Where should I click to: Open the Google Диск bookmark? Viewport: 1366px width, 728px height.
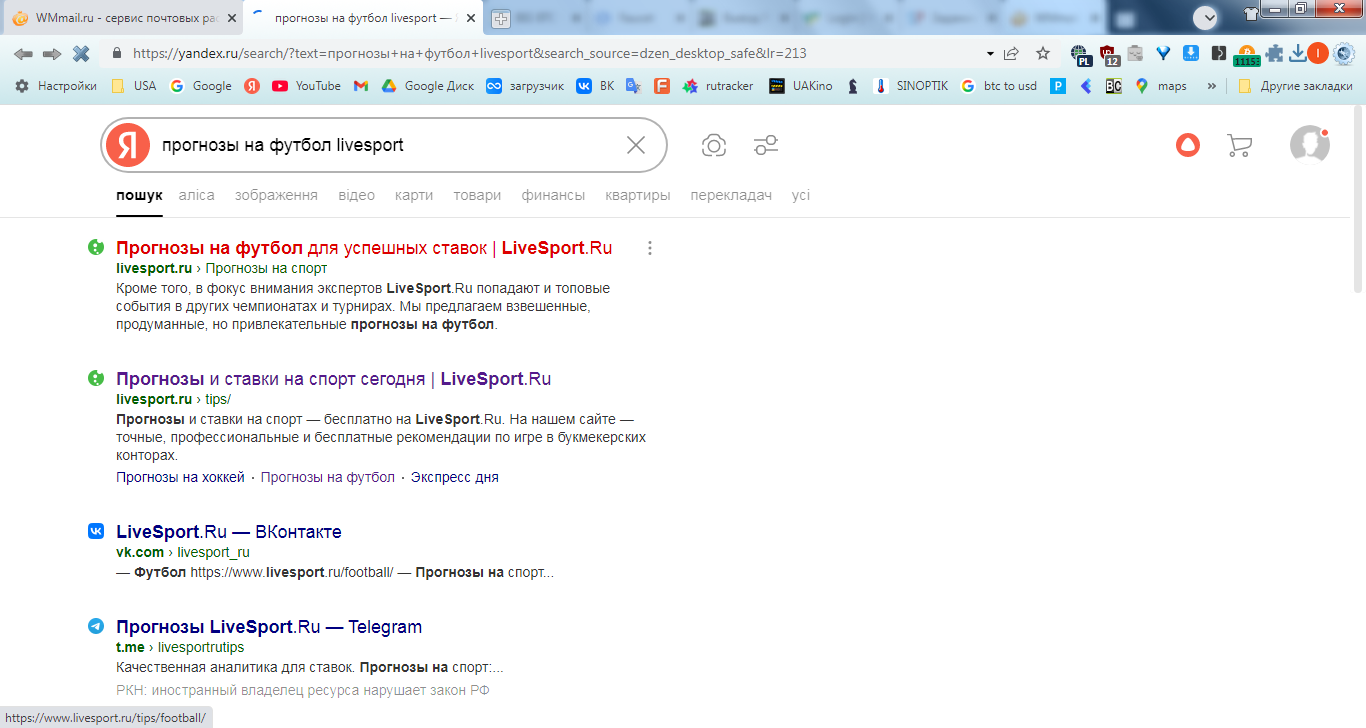click(428, 86)
